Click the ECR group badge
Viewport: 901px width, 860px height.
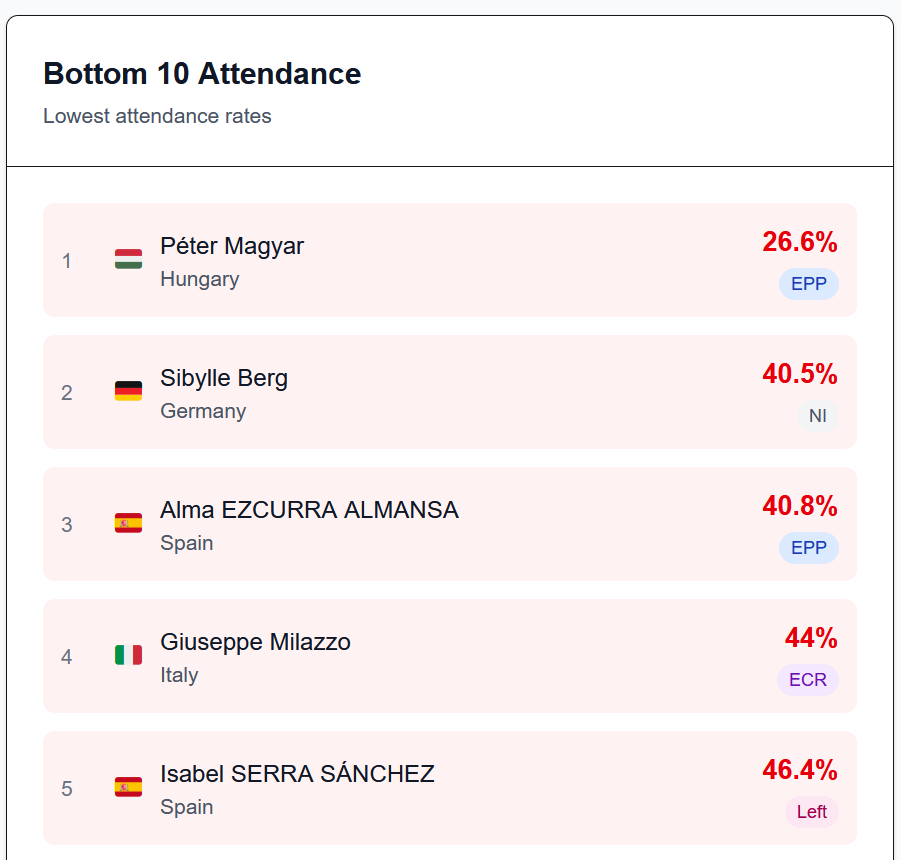(807, 680)
